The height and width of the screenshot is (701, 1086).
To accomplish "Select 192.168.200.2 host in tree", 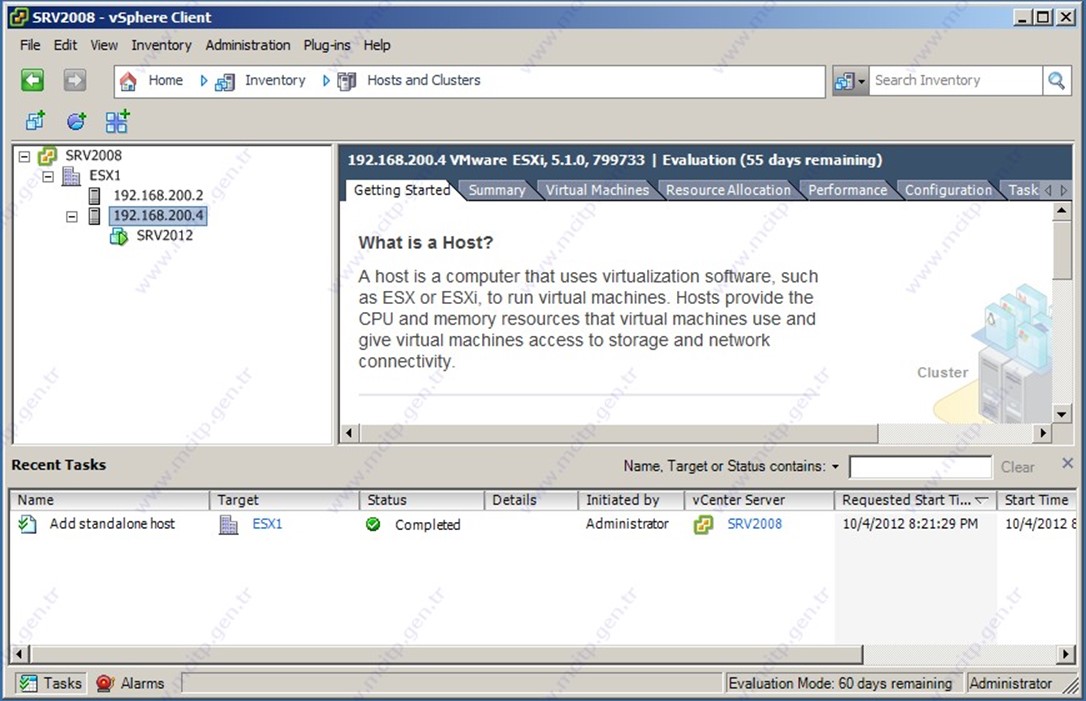I will click(159, 196).
